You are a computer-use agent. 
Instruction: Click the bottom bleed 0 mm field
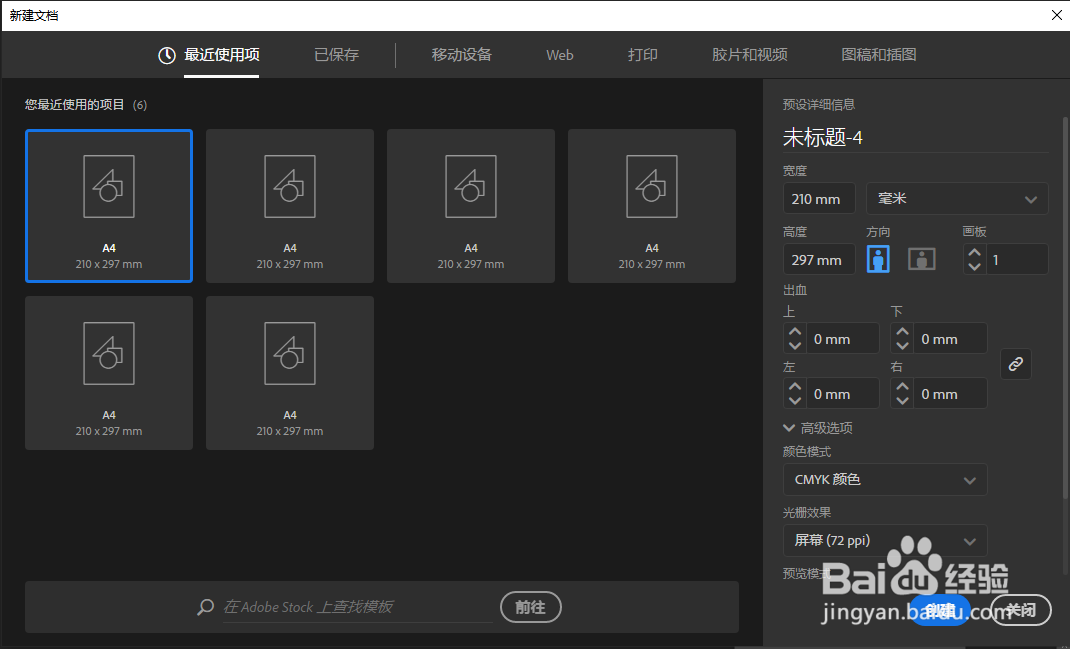[x=950, y=338]
